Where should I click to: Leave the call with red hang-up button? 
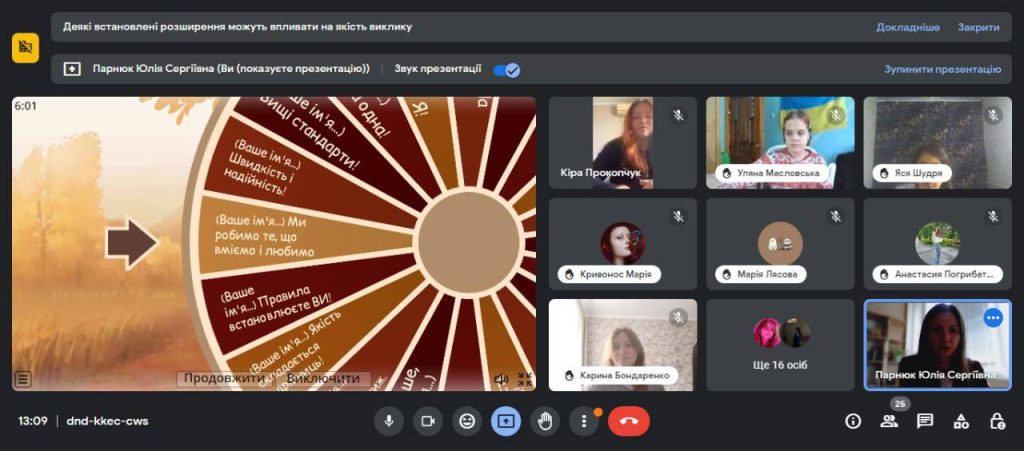tap(628, 421)
